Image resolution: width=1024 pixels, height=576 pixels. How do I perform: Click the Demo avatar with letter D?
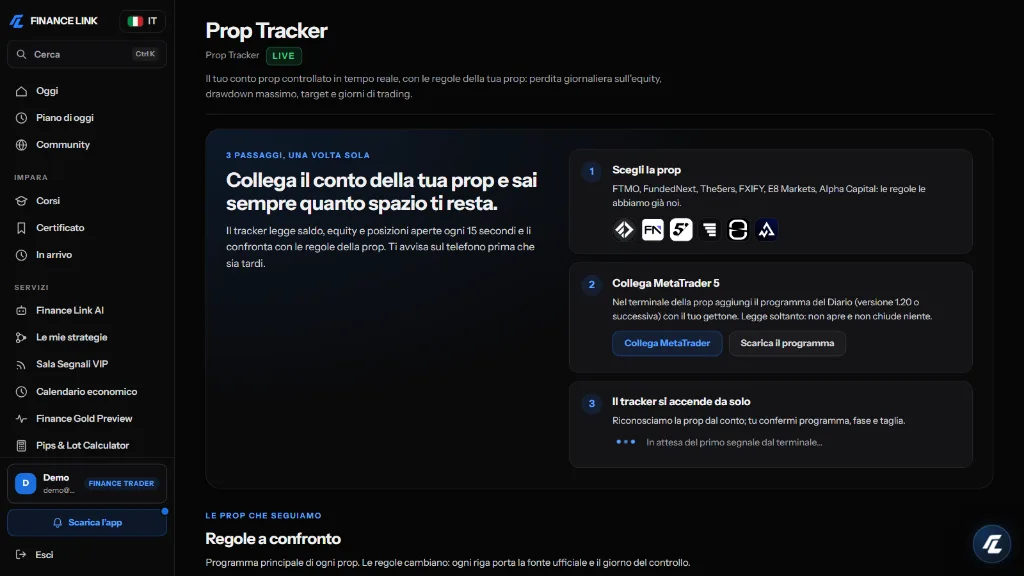[25, 483]
